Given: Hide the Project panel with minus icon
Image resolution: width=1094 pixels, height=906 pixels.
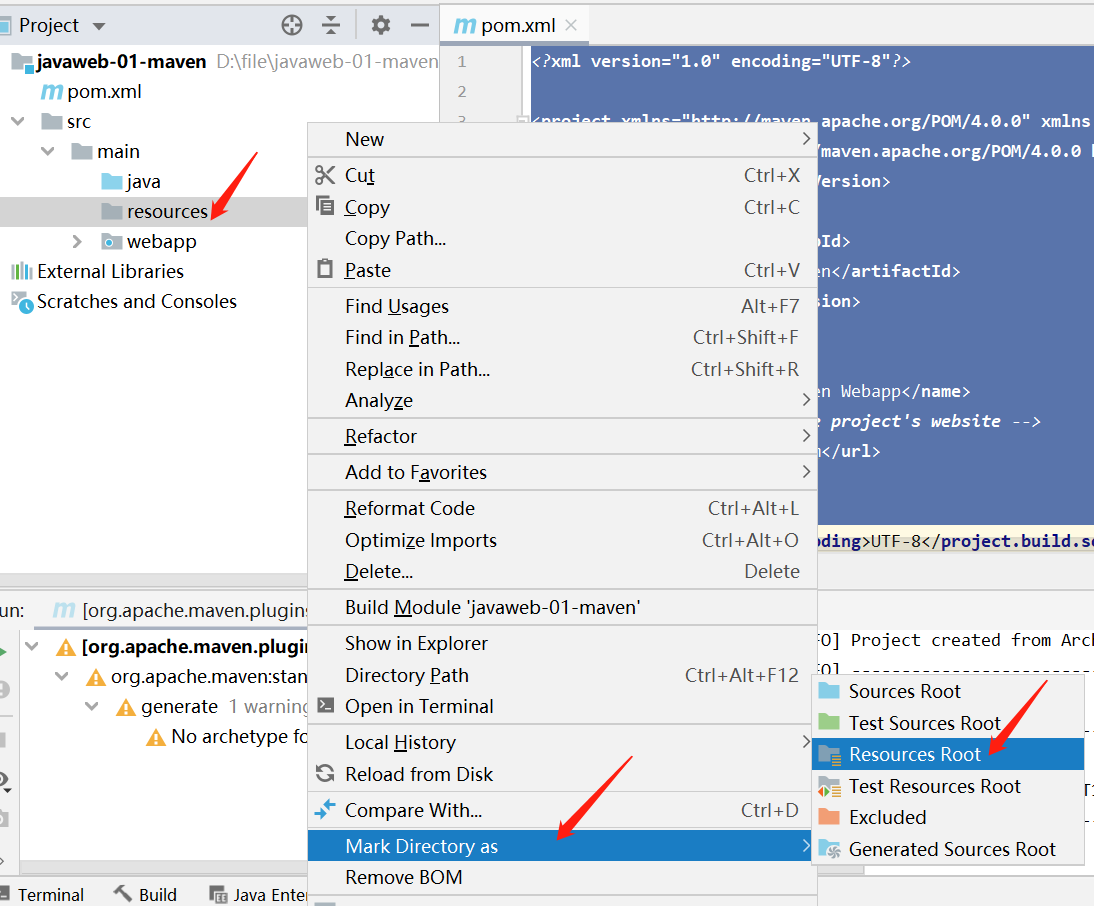Looking at the screenshot, I should tap(419, 26).
